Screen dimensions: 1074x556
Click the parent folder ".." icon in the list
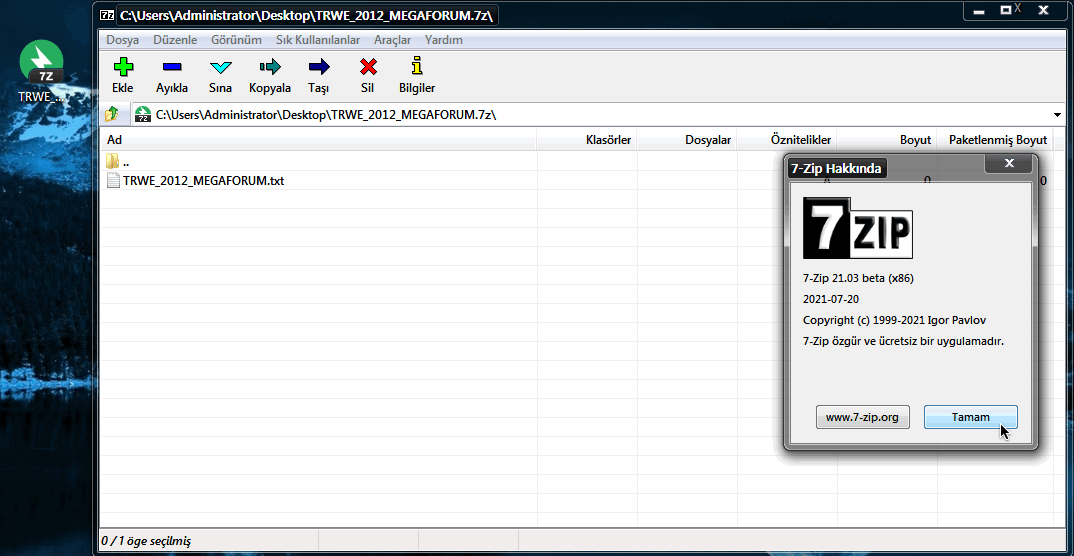click(113, 162)
